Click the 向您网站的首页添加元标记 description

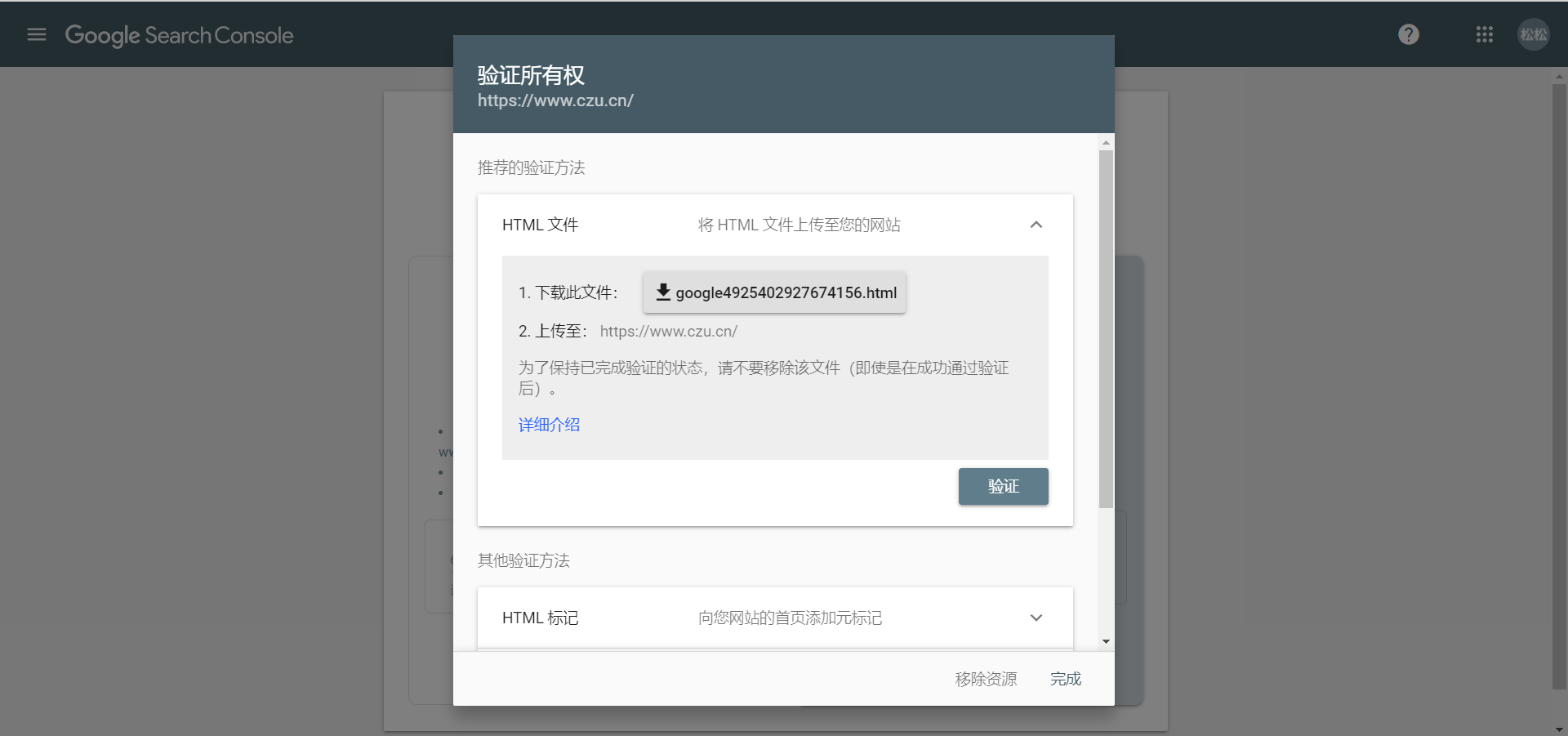(790, 618)
